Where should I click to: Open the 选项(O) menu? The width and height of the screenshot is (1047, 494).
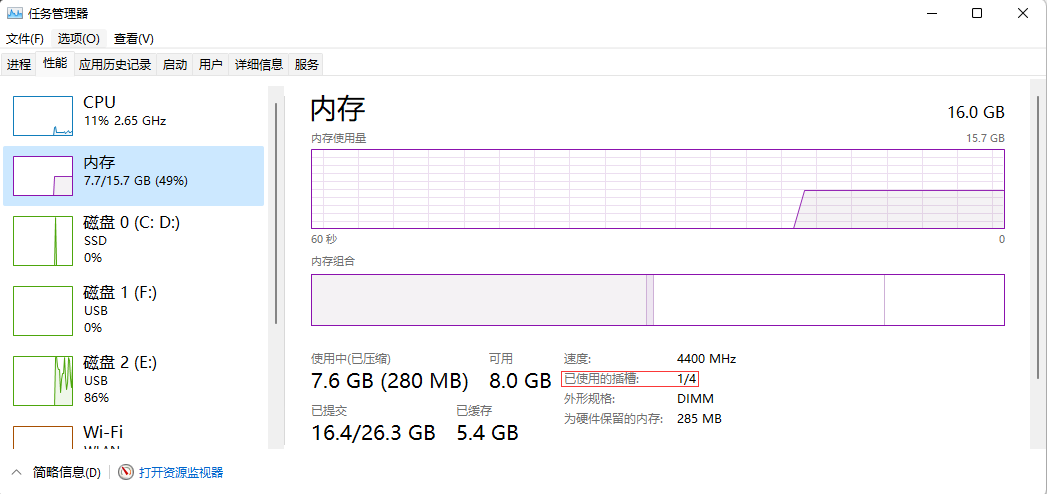pyautogui.click(x=78, y=38)
